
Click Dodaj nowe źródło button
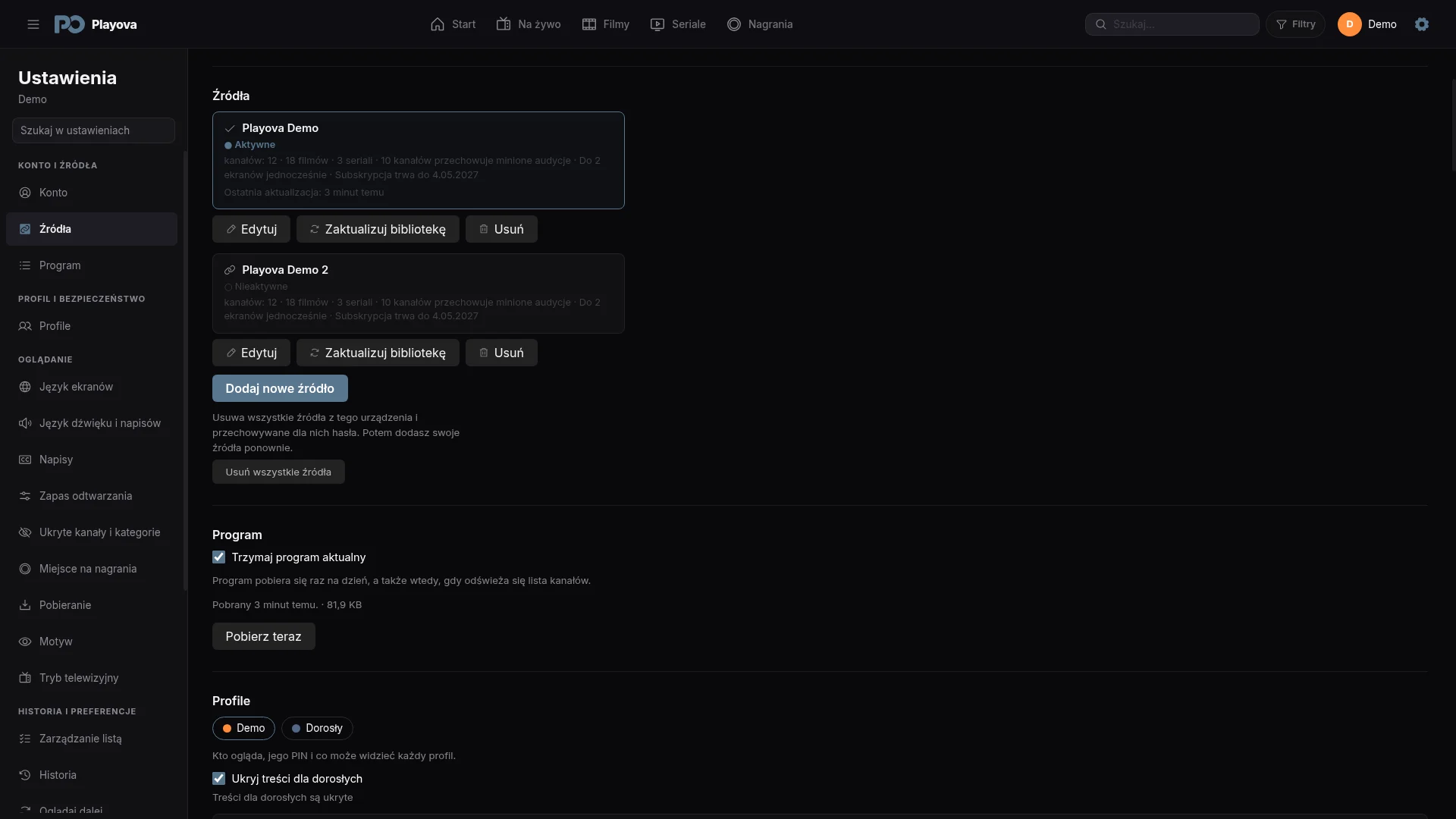click(x=280, y=388)
